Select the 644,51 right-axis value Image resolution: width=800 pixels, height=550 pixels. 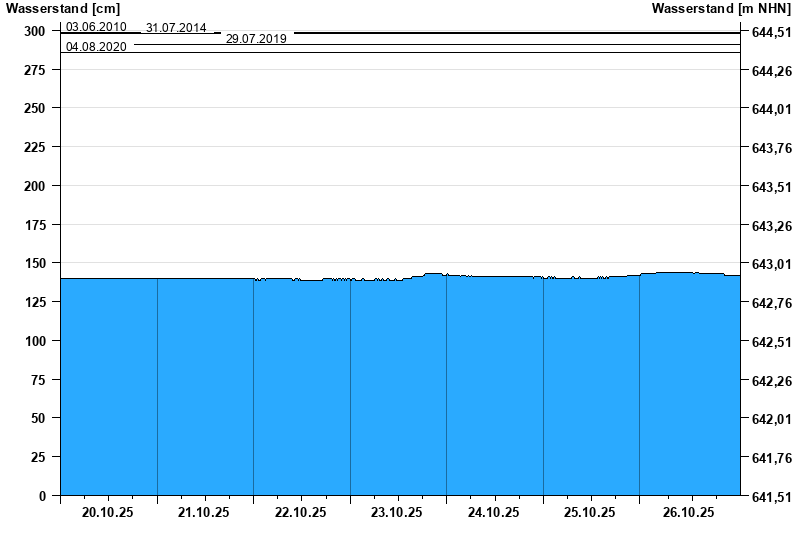(x=772, y=32)
